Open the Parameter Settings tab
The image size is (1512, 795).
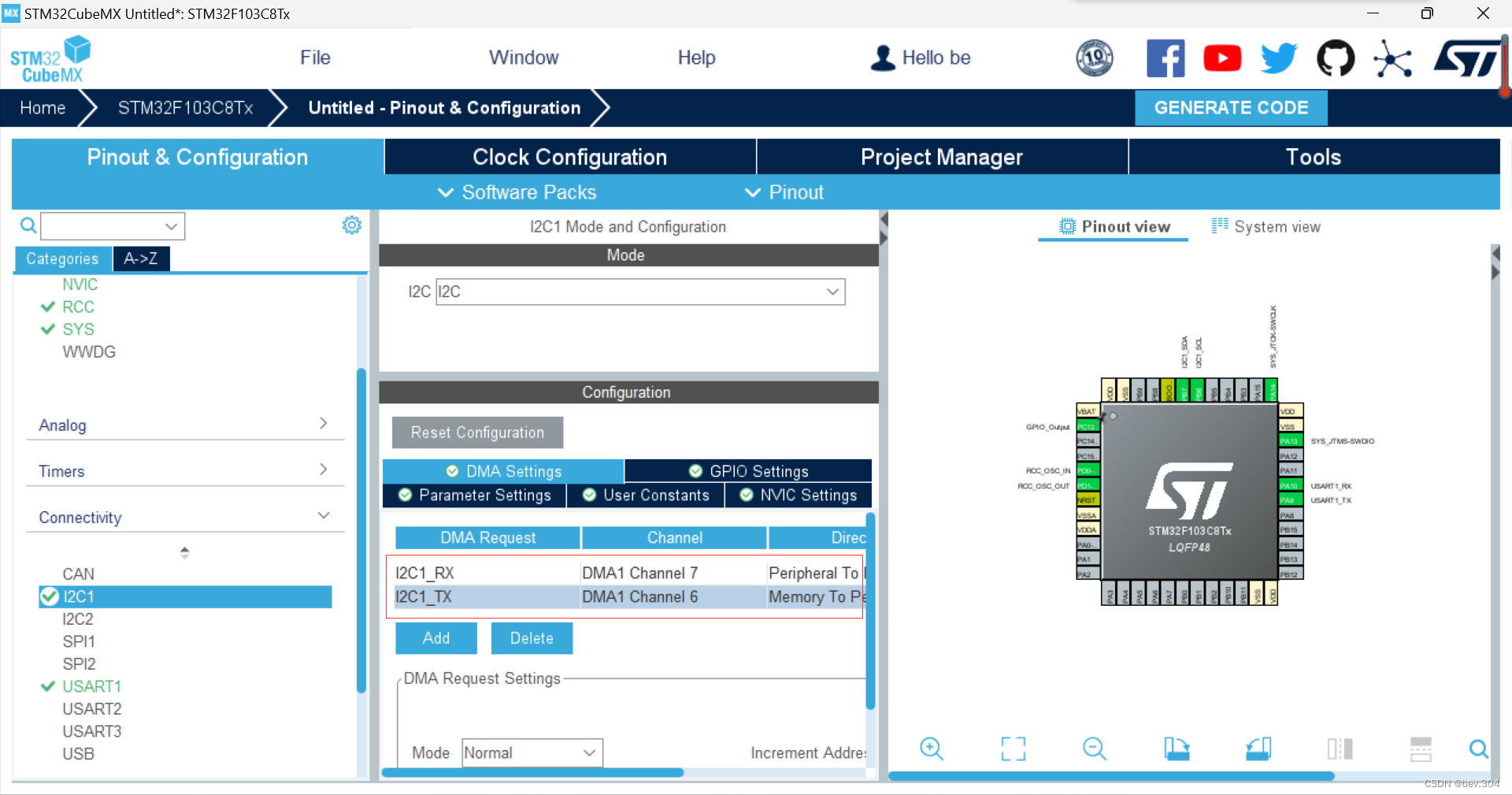click(474, 495)
